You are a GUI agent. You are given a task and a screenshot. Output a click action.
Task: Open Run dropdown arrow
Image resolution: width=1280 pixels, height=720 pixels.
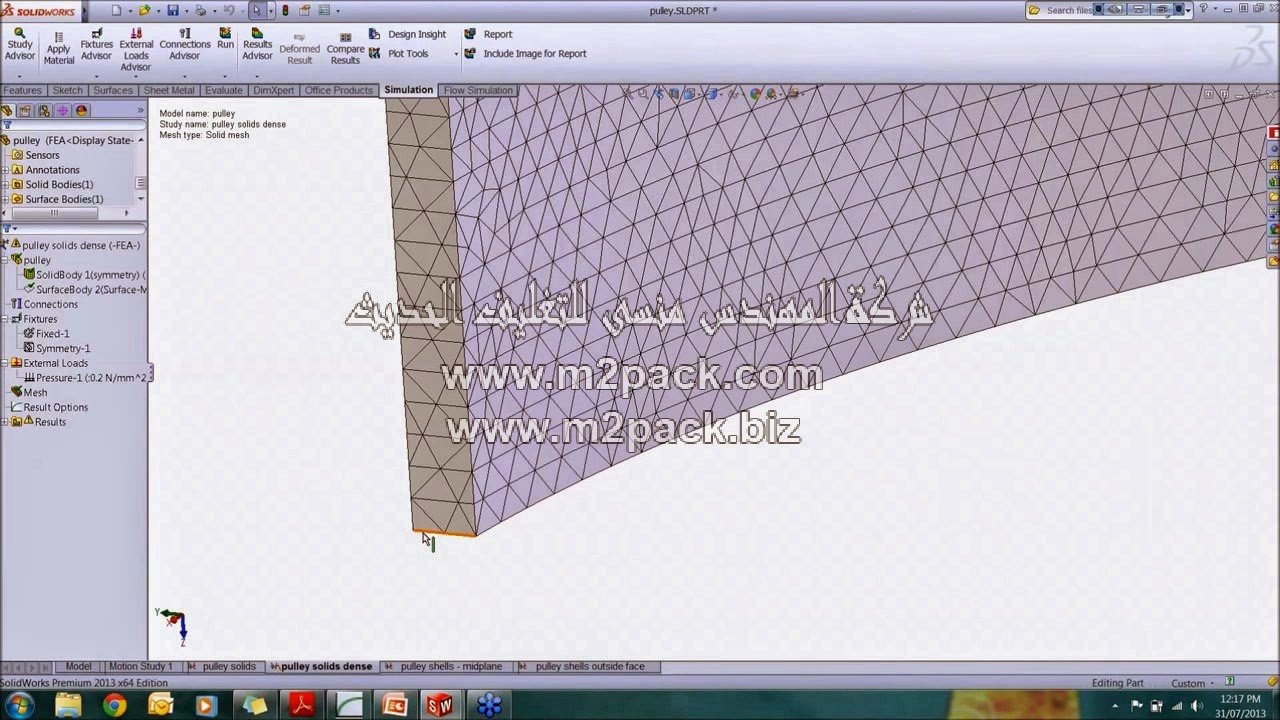tap(225, 76)
